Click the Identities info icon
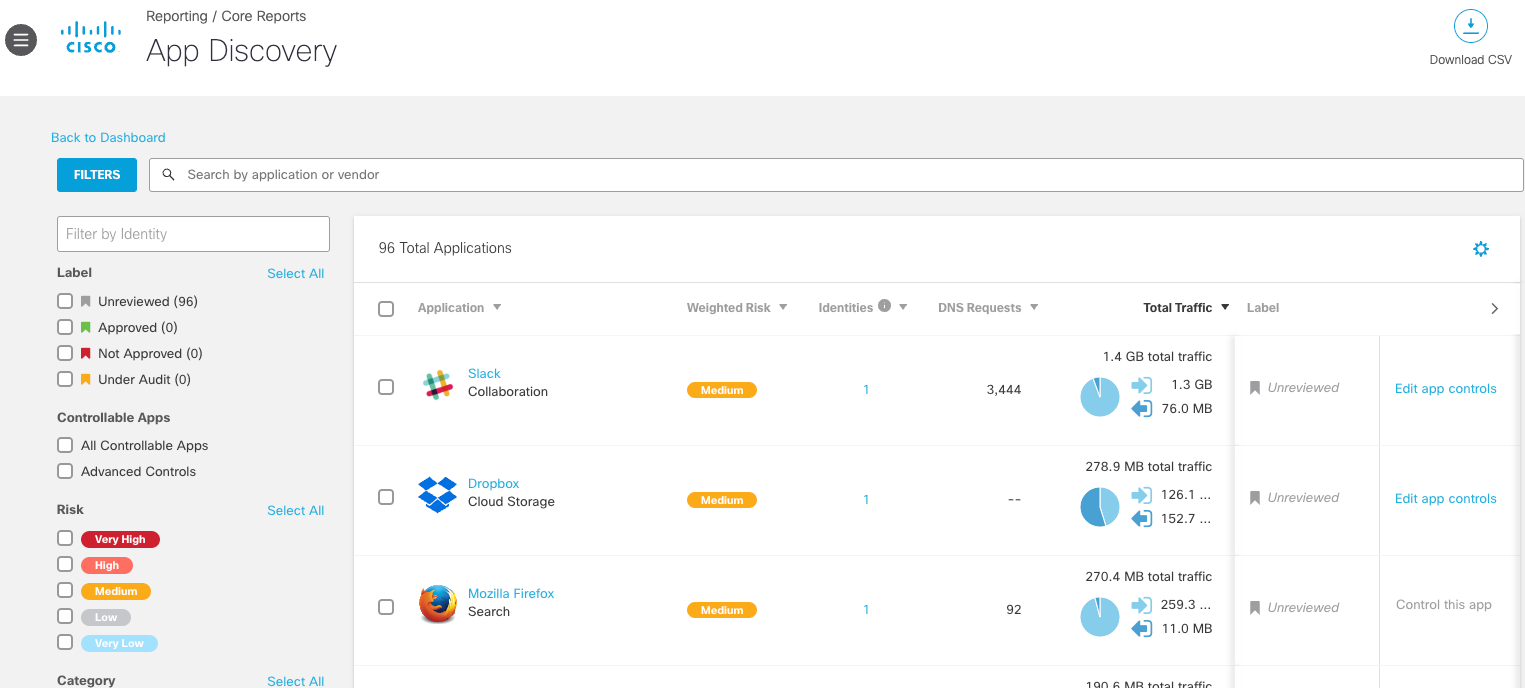Screen dimensions: 1525x688 (884, 306)
